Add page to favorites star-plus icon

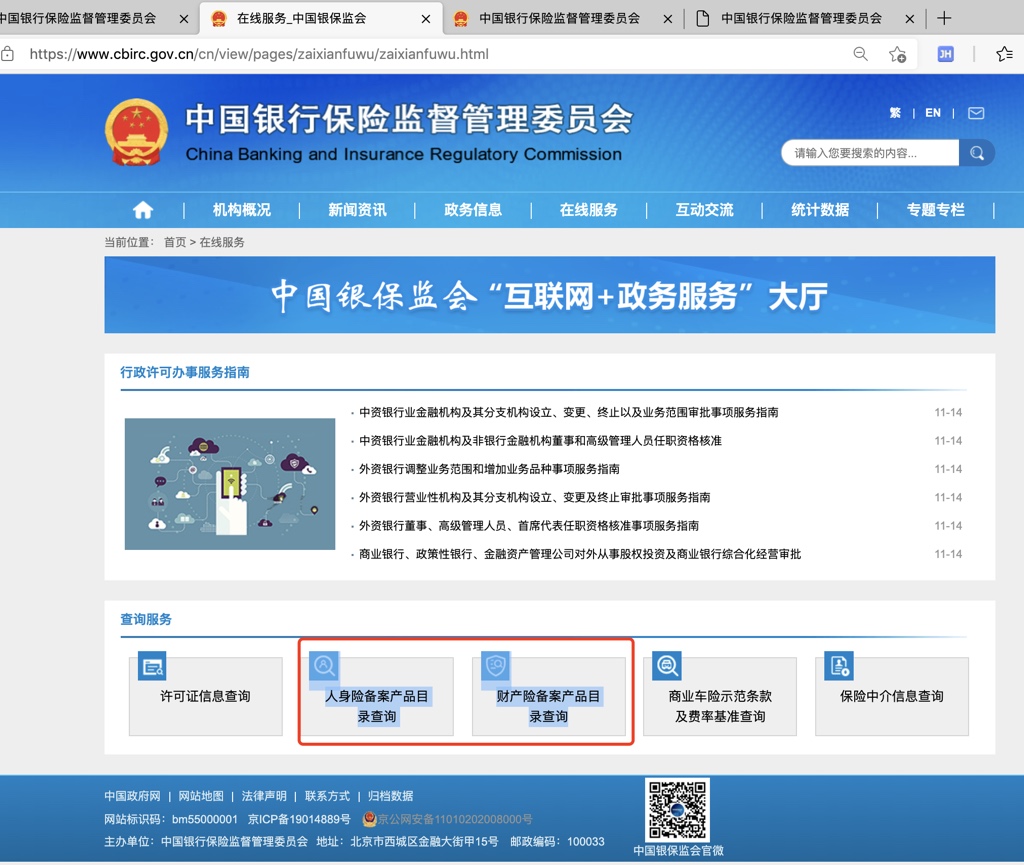(x=897, y=54)
